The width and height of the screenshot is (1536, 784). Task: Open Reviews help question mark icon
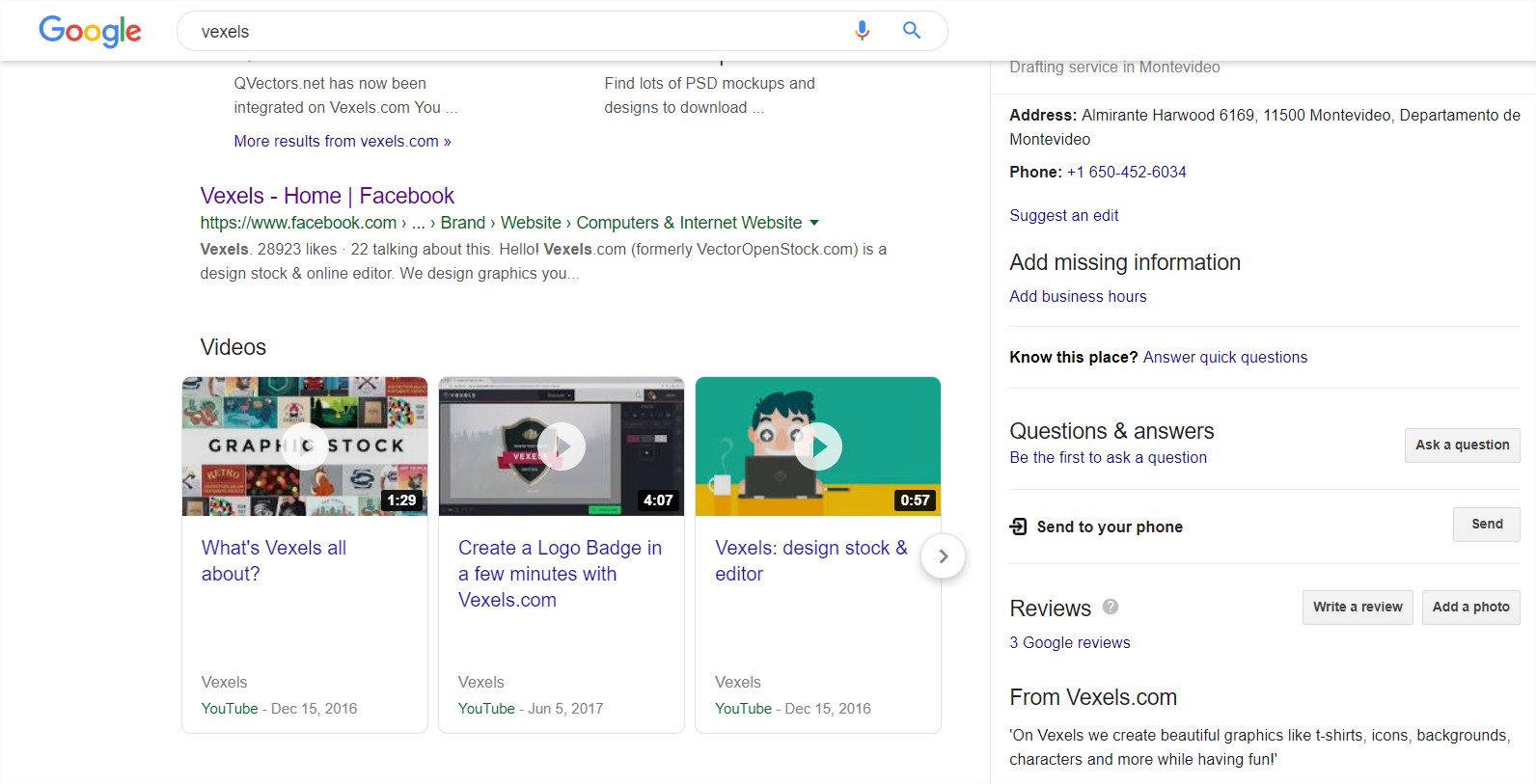pos(1111,607)
